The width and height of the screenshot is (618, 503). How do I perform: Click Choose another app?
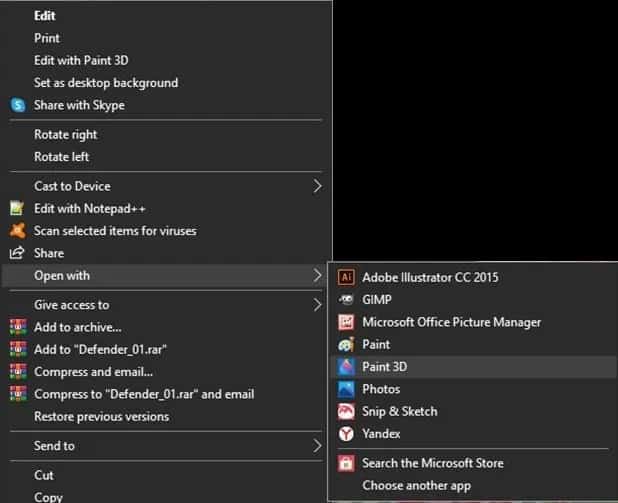(416, 486)
